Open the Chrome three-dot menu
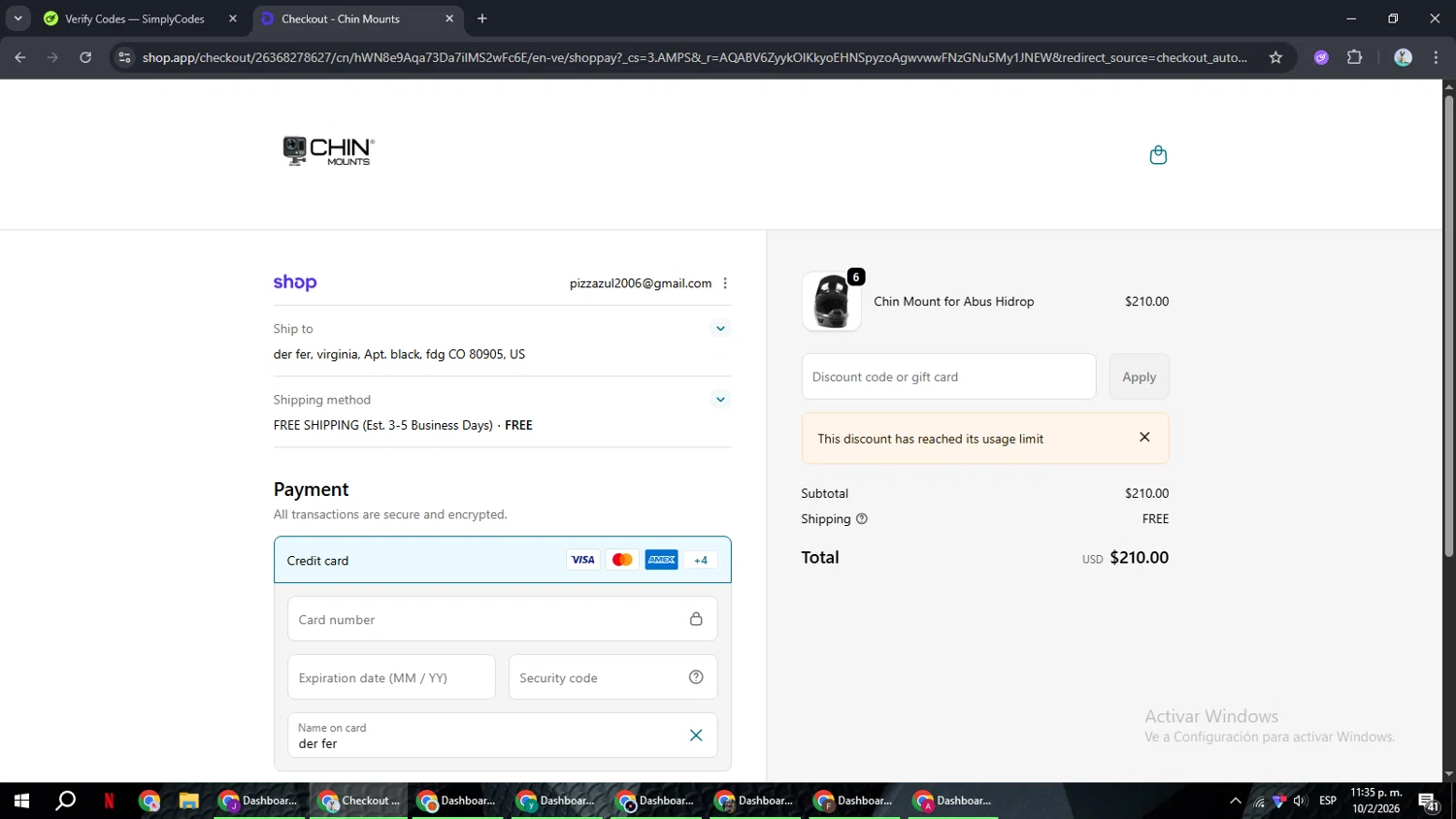This screenshot has height=819, width=1456. click(x=1437, y=57)
